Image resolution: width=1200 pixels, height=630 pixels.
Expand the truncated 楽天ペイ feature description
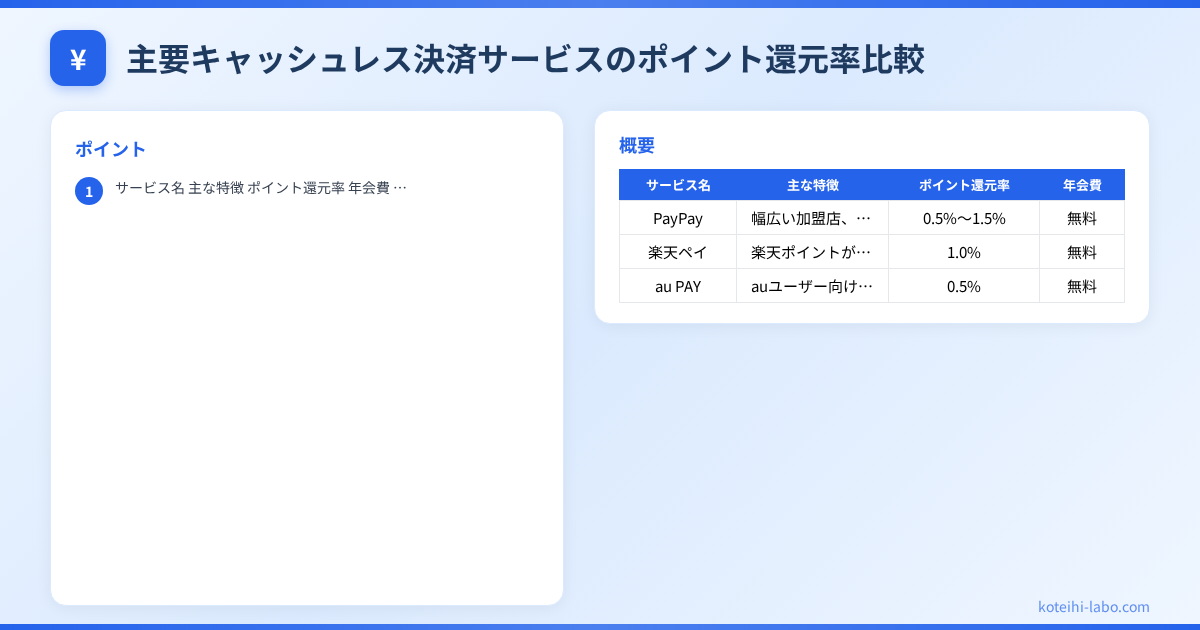[812, 252]
